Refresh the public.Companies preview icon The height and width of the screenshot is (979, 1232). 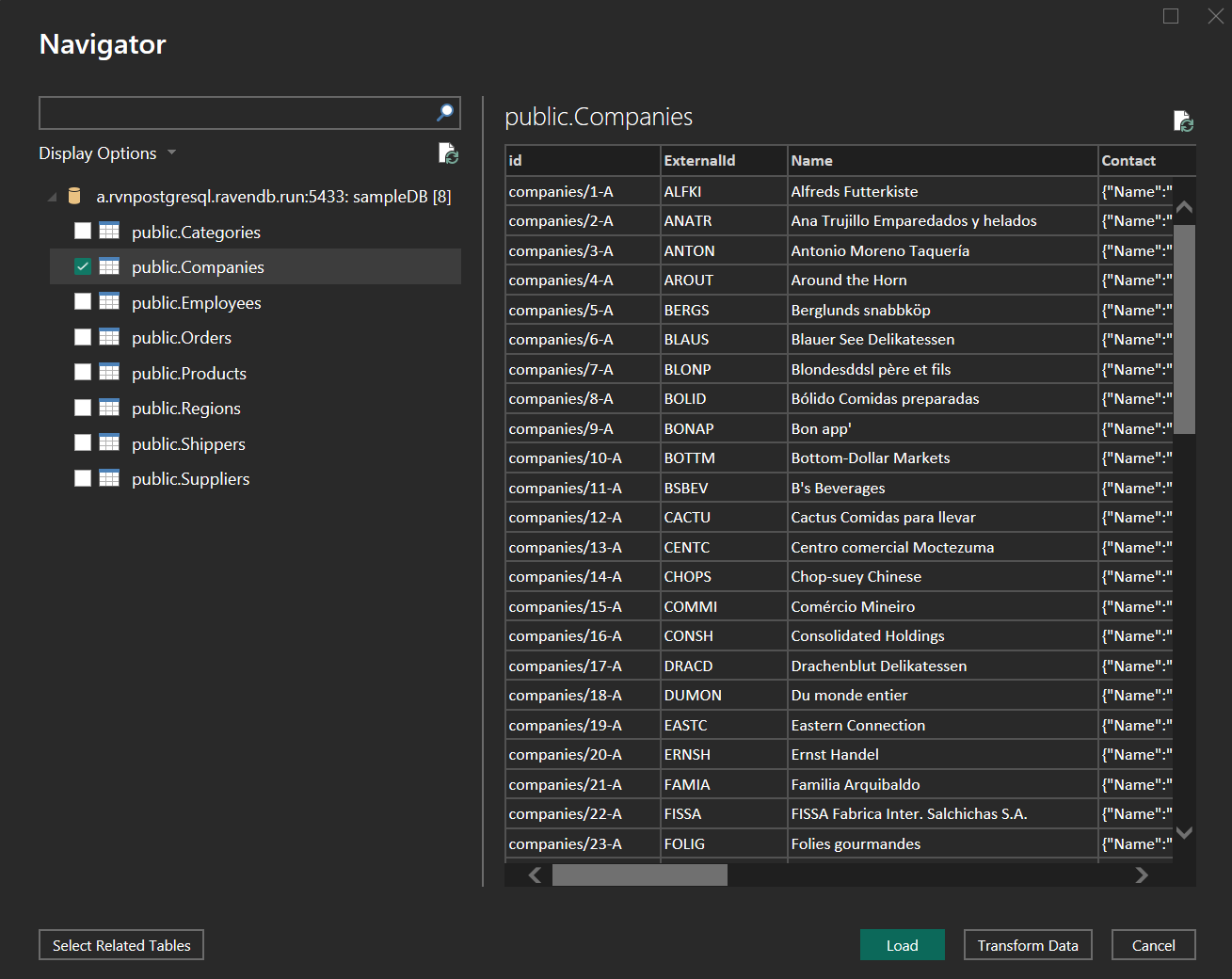(1183, 121)
